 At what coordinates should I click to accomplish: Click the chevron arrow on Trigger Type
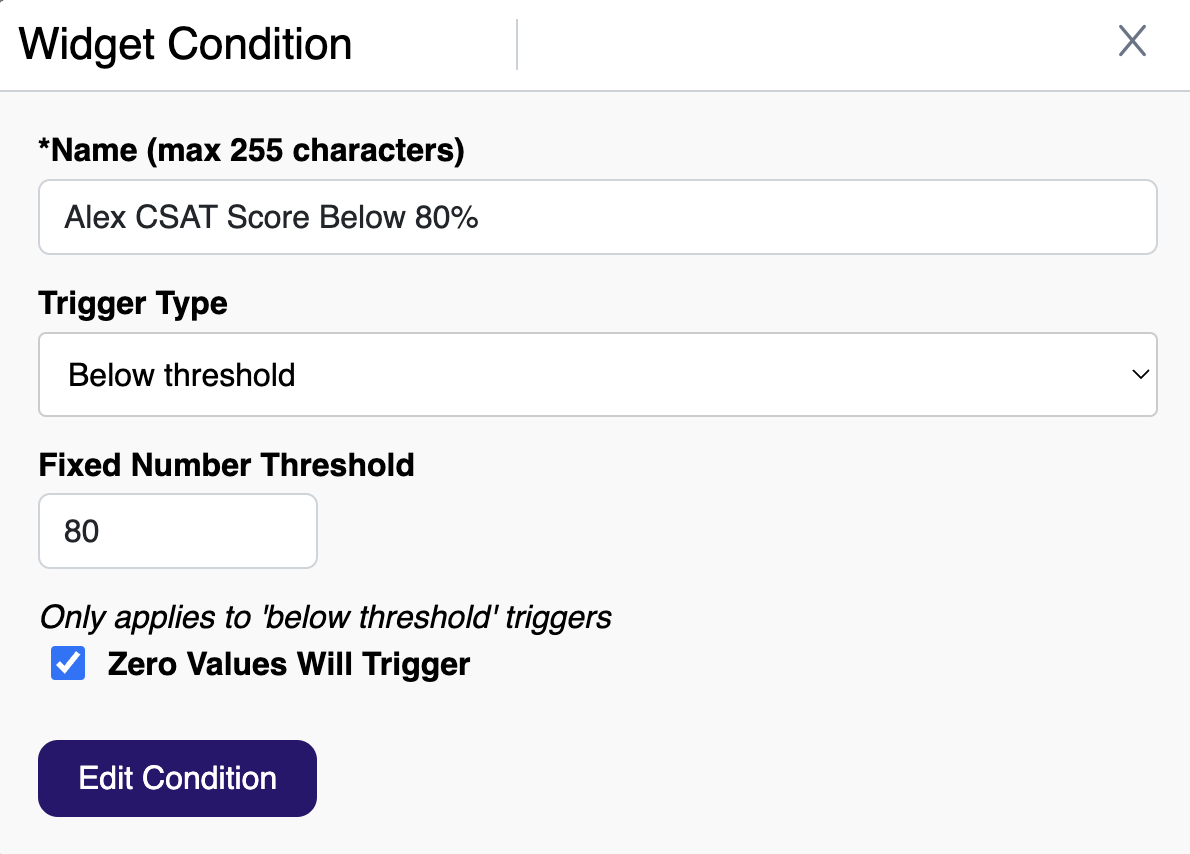point(1139,375)
